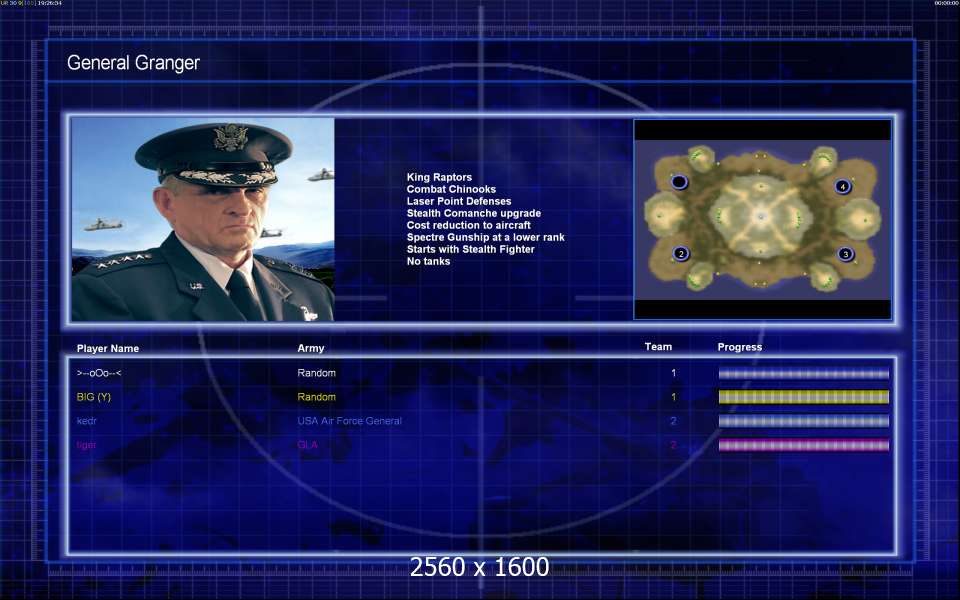The height and width of the screenshot is (600, 960).
Task: Select player kedr in the list
Action: 86,421
